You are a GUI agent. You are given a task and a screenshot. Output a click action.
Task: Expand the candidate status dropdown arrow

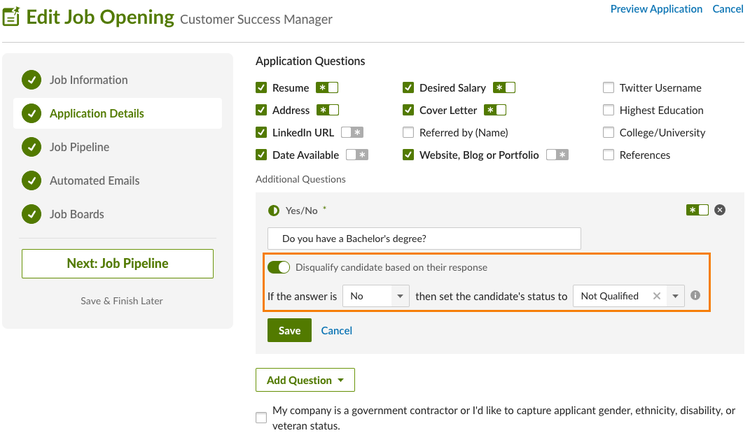click(x=676, y=296)
